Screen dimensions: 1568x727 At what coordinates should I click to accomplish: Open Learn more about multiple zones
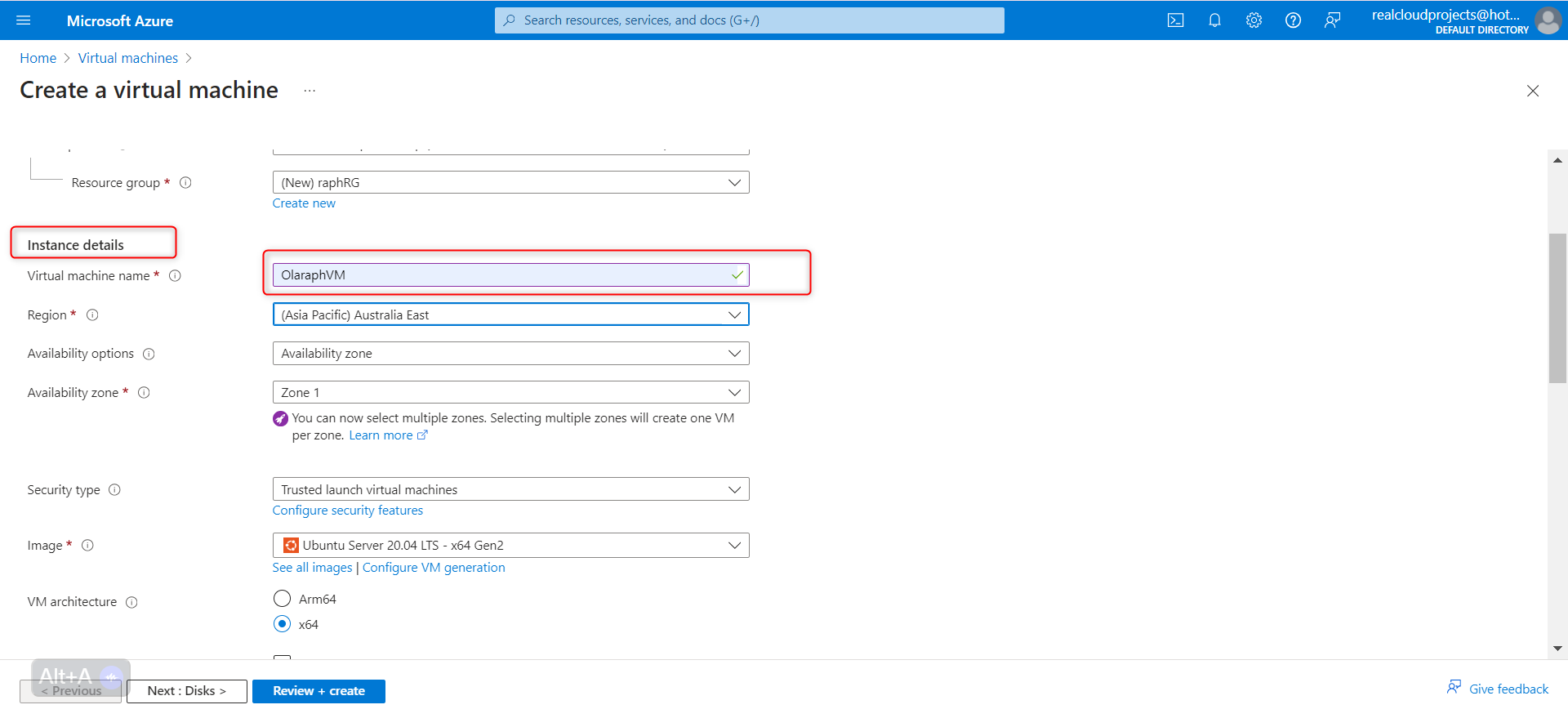[381, 435]
